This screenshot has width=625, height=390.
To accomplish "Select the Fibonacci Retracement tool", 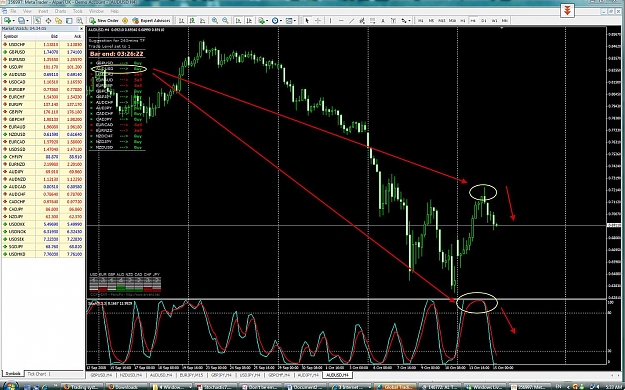I will tap(372, 20).
